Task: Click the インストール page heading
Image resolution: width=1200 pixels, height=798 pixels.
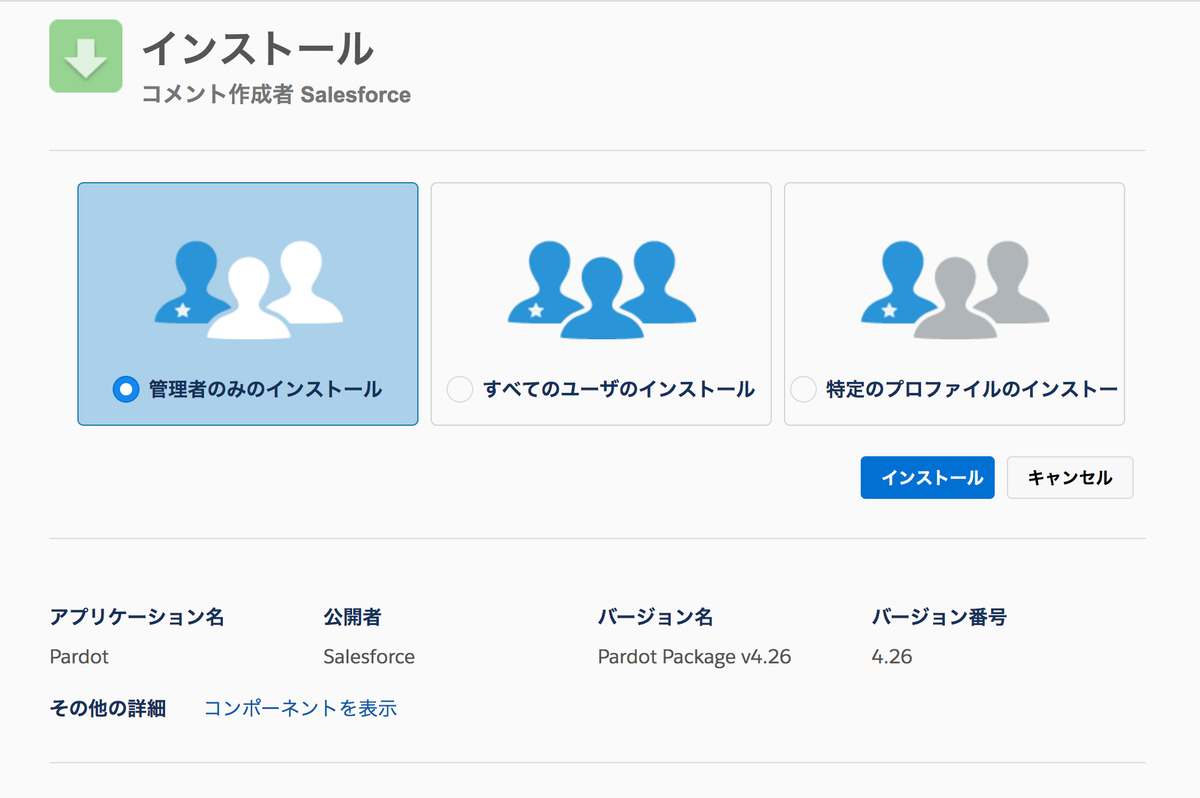Action: coord(258,49)
